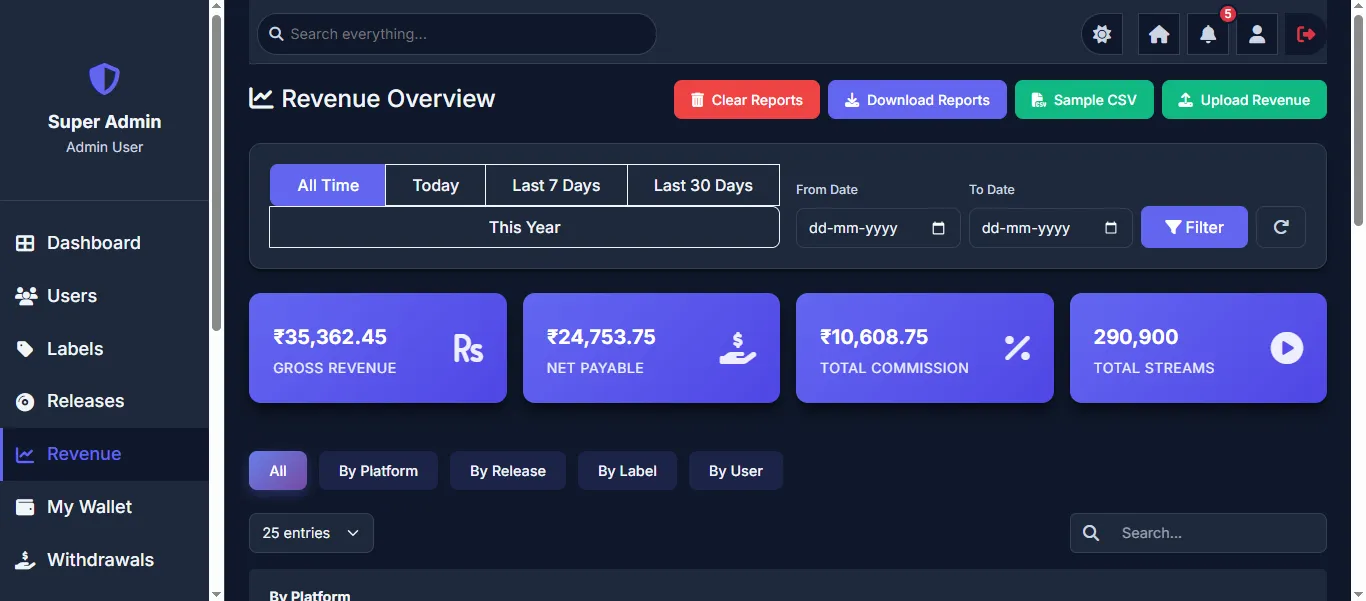1366x601 pixels.
Task: Toggle the light/dark theme sun icon
Action: (x=1102, y=34)
